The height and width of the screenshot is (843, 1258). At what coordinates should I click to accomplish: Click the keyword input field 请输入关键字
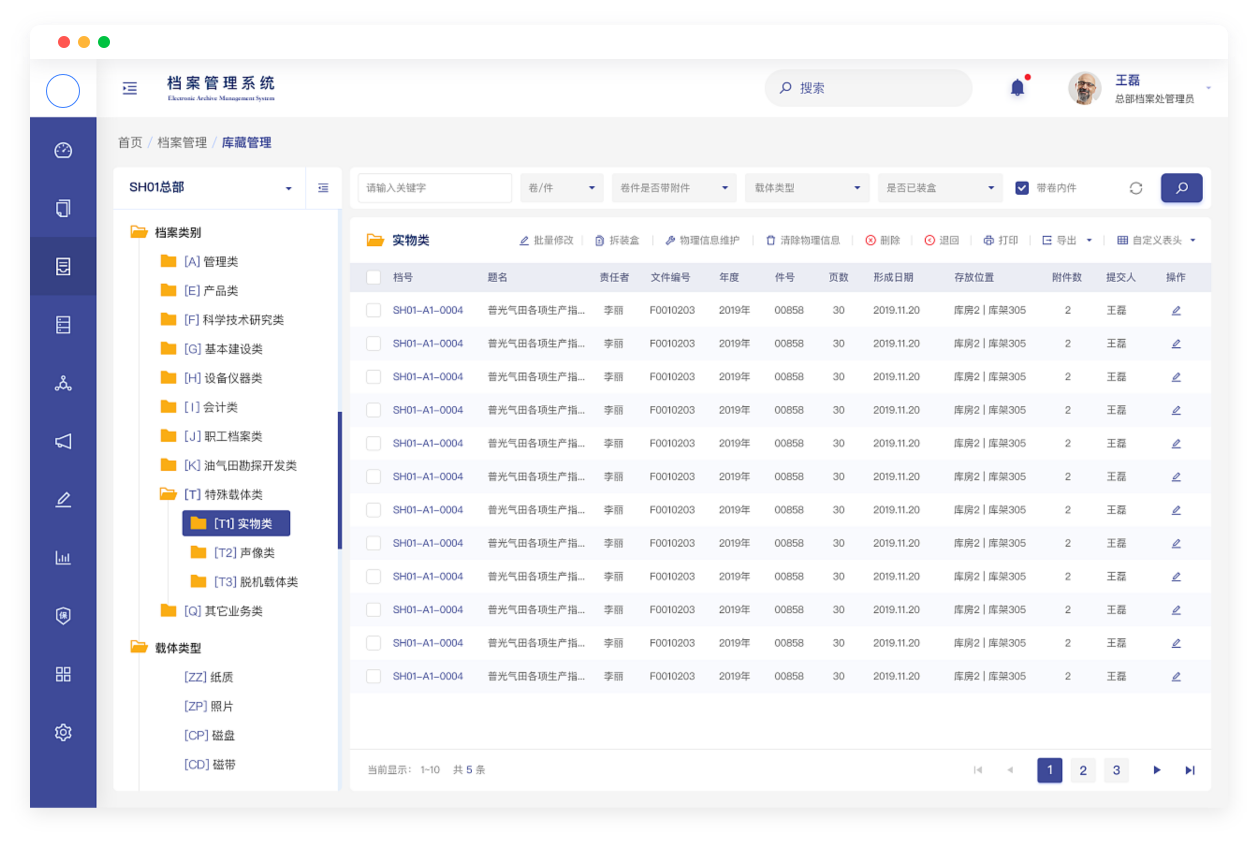(434, 188)
